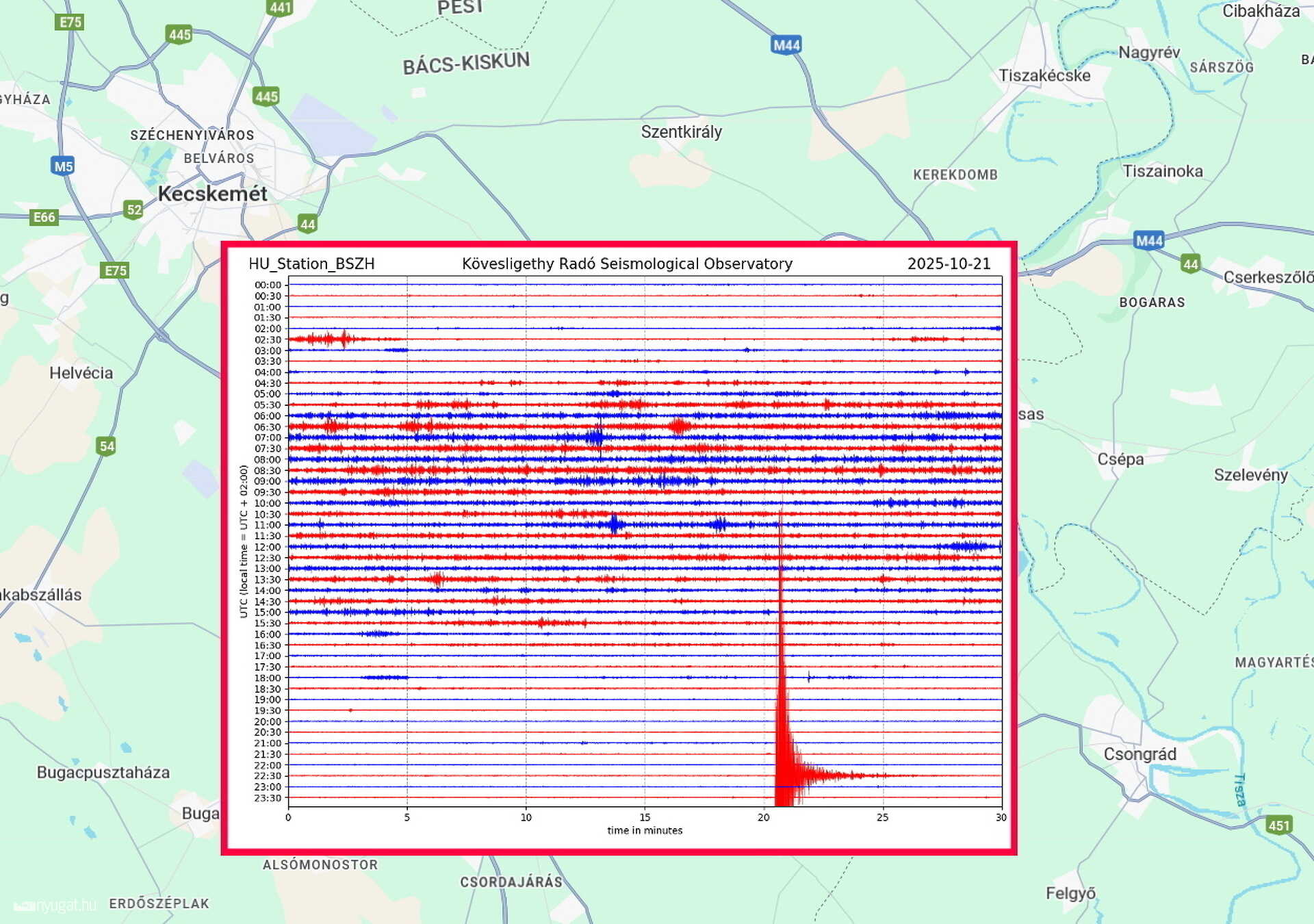Click the 22:30 row time label

pos(268,776)
